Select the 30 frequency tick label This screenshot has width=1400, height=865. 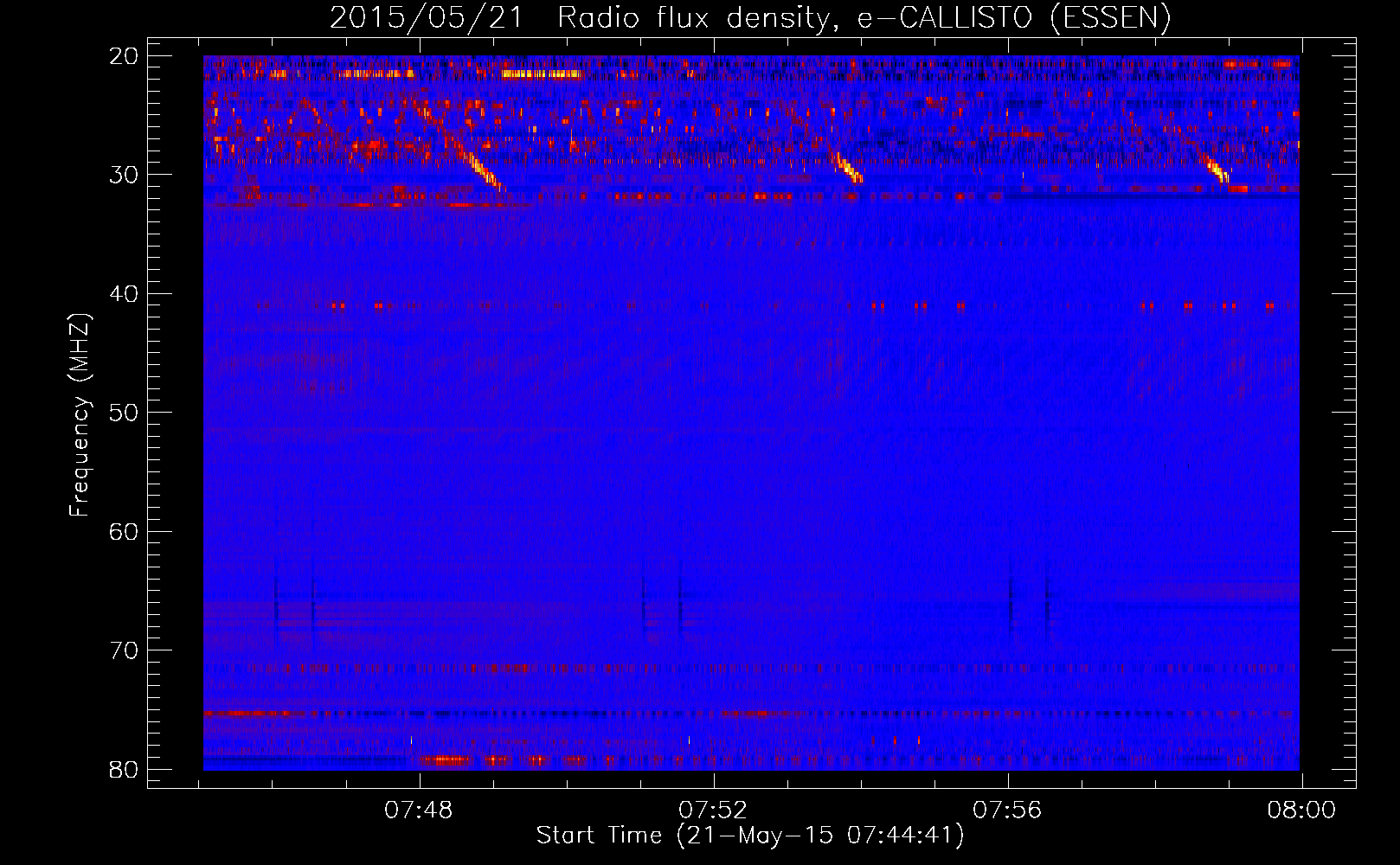(x=124, y=175)
